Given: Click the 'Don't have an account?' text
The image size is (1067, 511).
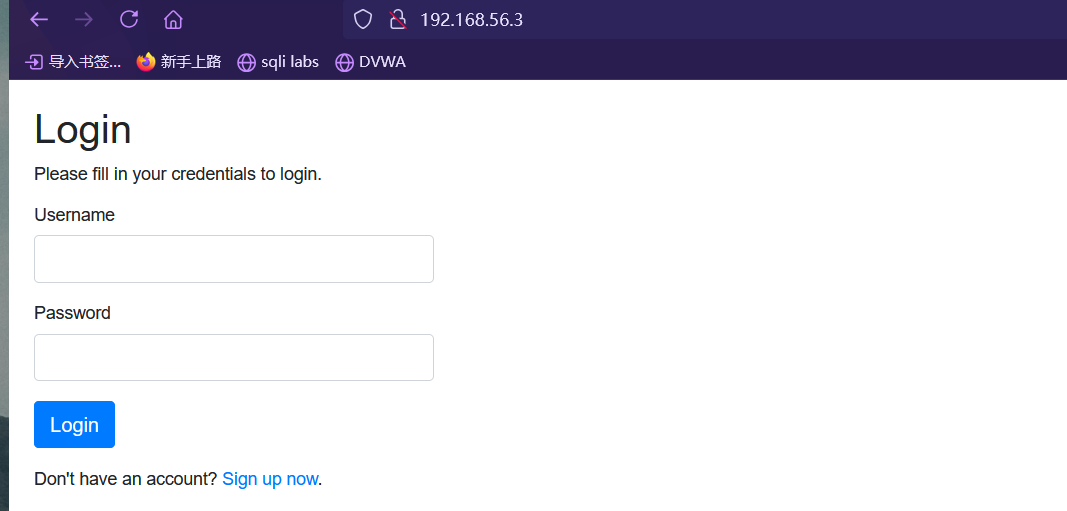Looking at the screenshot, I should point(125,479).
